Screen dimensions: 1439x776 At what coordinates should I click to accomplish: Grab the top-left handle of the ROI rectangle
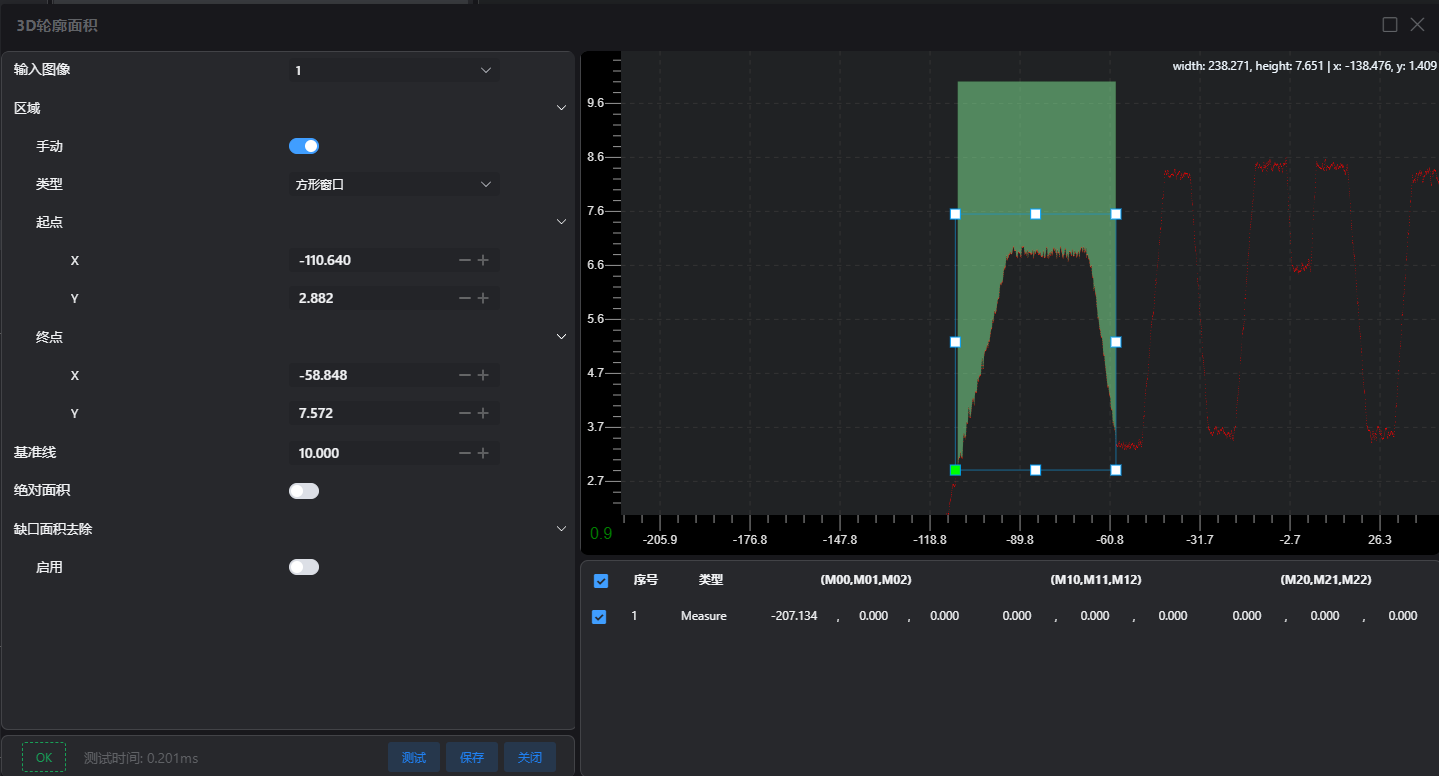(955, 214)
